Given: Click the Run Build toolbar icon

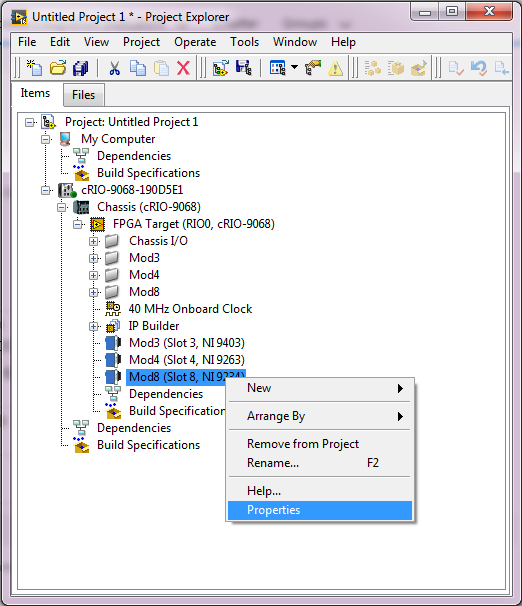Looking at the screenshot, I should coord(419,68).
